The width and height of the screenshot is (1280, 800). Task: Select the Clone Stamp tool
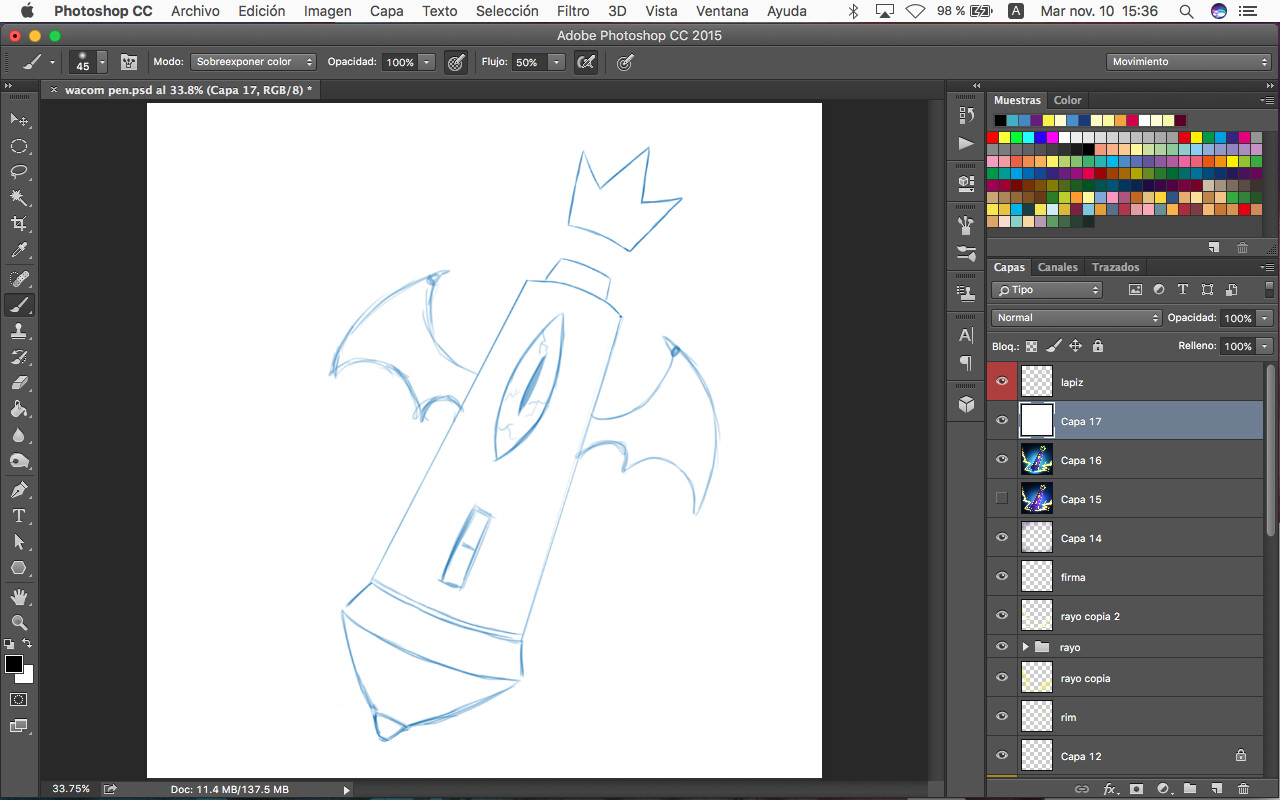tap(19, 331)
